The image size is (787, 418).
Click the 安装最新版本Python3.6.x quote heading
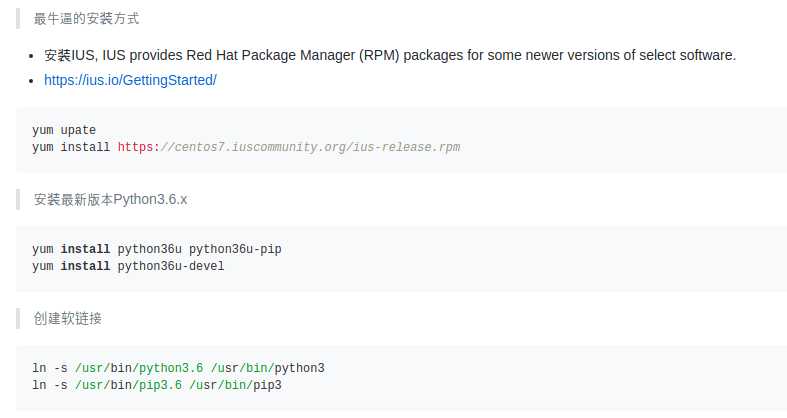click(110, 199)
